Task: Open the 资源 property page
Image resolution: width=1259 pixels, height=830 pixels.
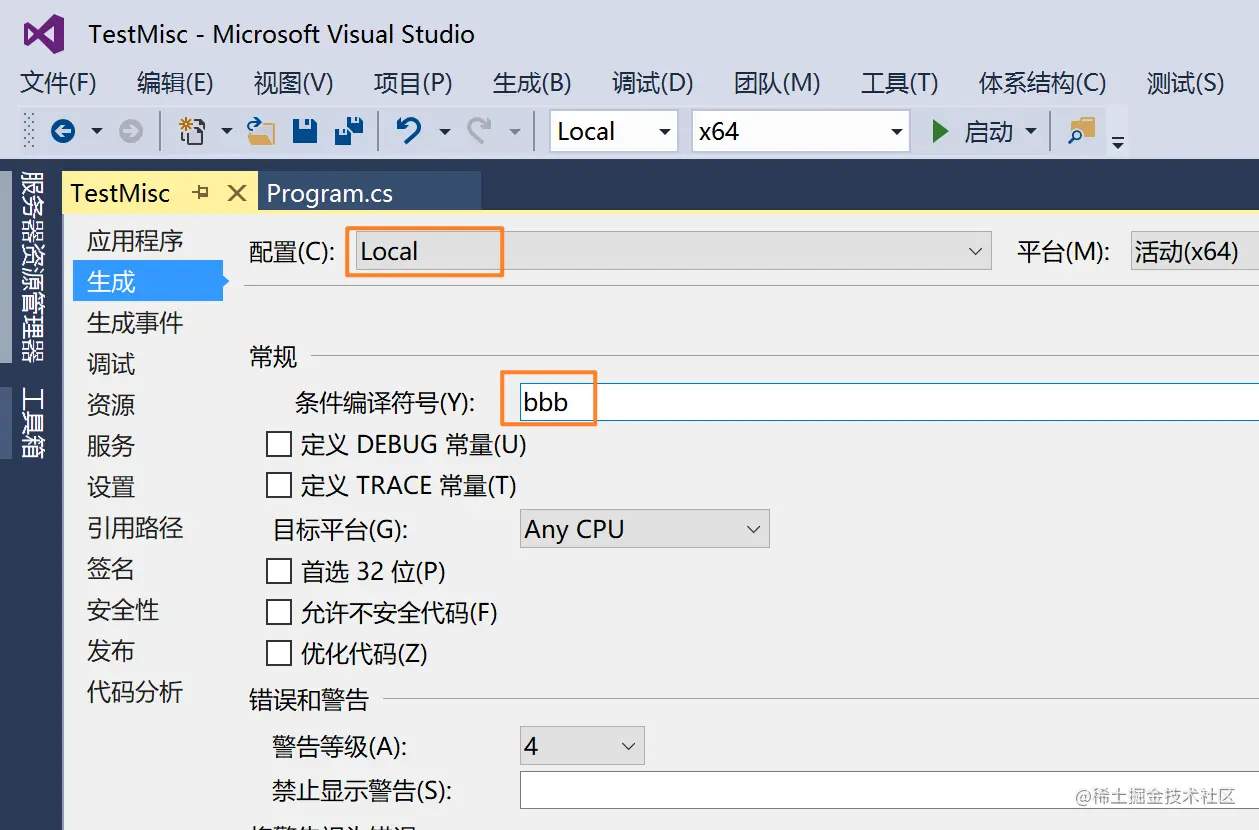Action: tap(111, 405)
